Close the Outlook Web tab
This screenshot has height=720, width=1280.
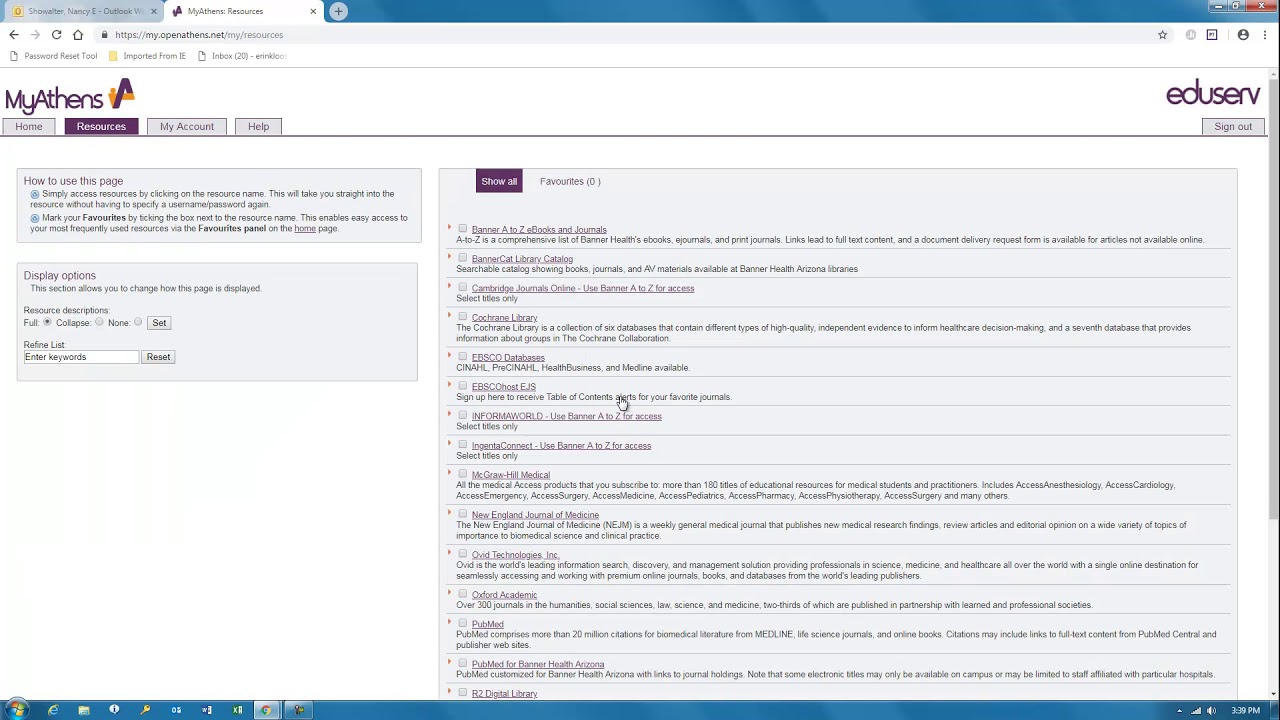pyautogui.click(x=153, y=11)
